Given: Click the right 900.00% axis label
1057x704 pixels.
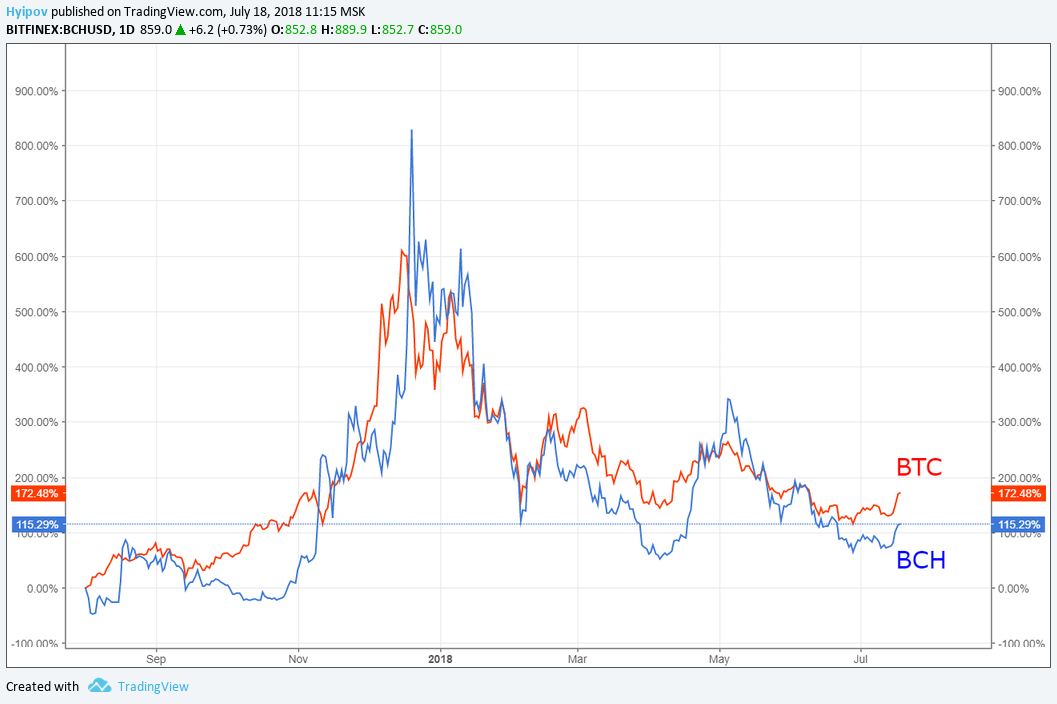Looking at the screenshot, I should 1020,91.
